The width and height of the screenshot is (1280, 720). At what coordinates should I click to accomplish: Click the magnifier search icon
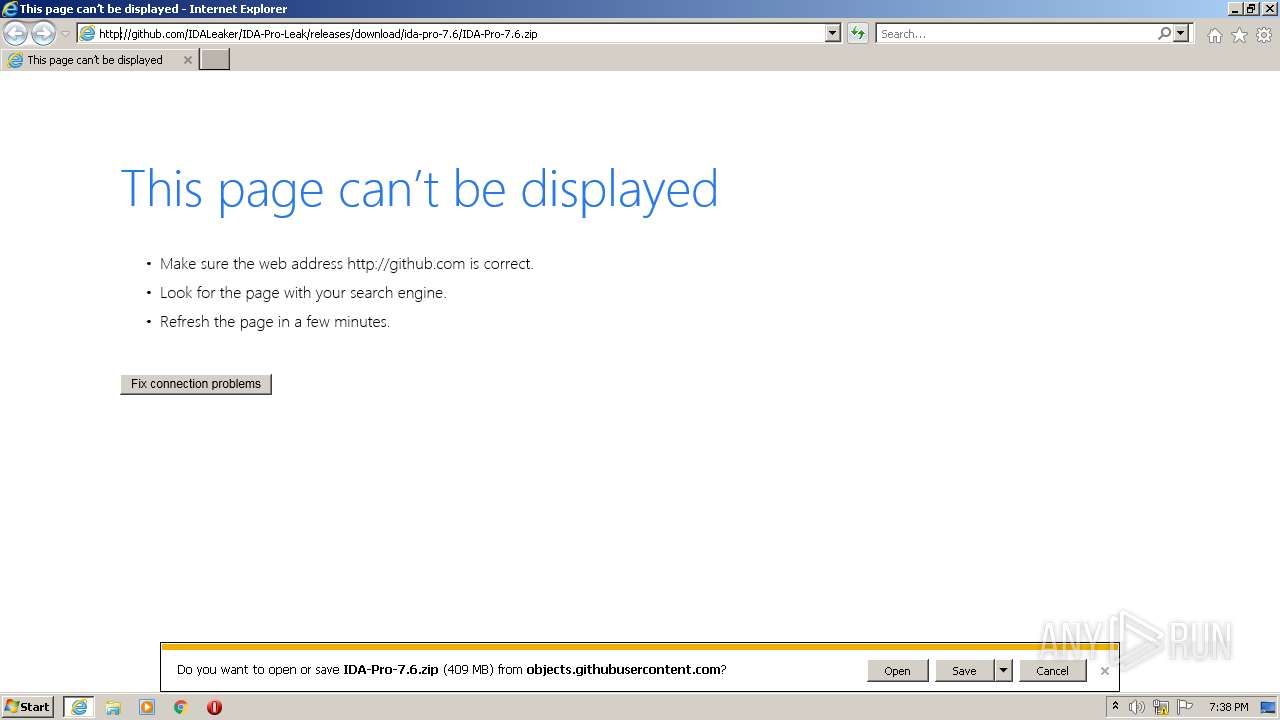[x=1164, y=33]
